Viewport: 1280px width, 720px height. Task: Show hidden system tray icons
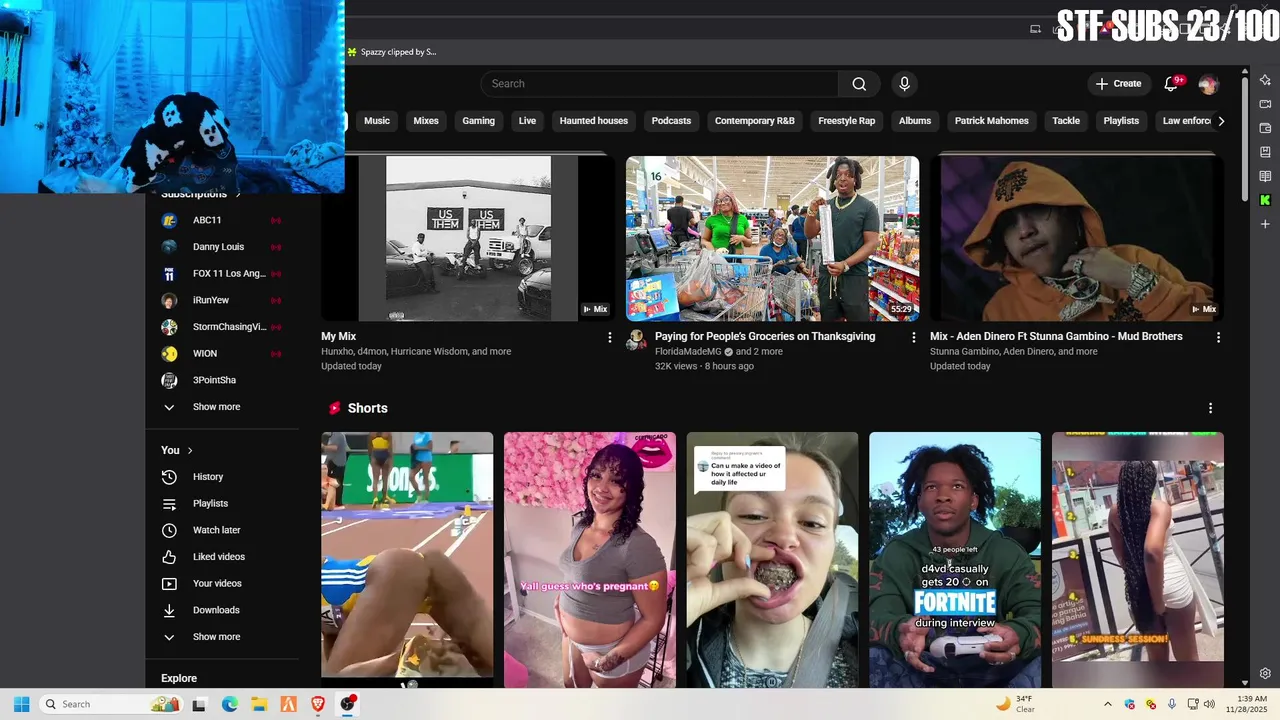pyautogui.click(x=1107, y=704)
